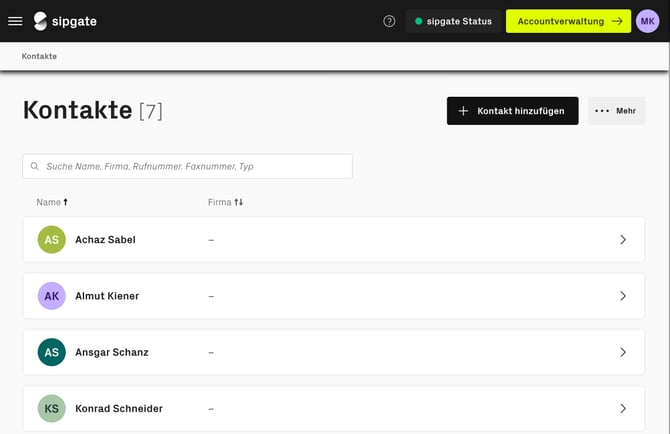This screenshot has width=670, height=434.
Task: Open the MK user avatar menu
Action: 647,21
